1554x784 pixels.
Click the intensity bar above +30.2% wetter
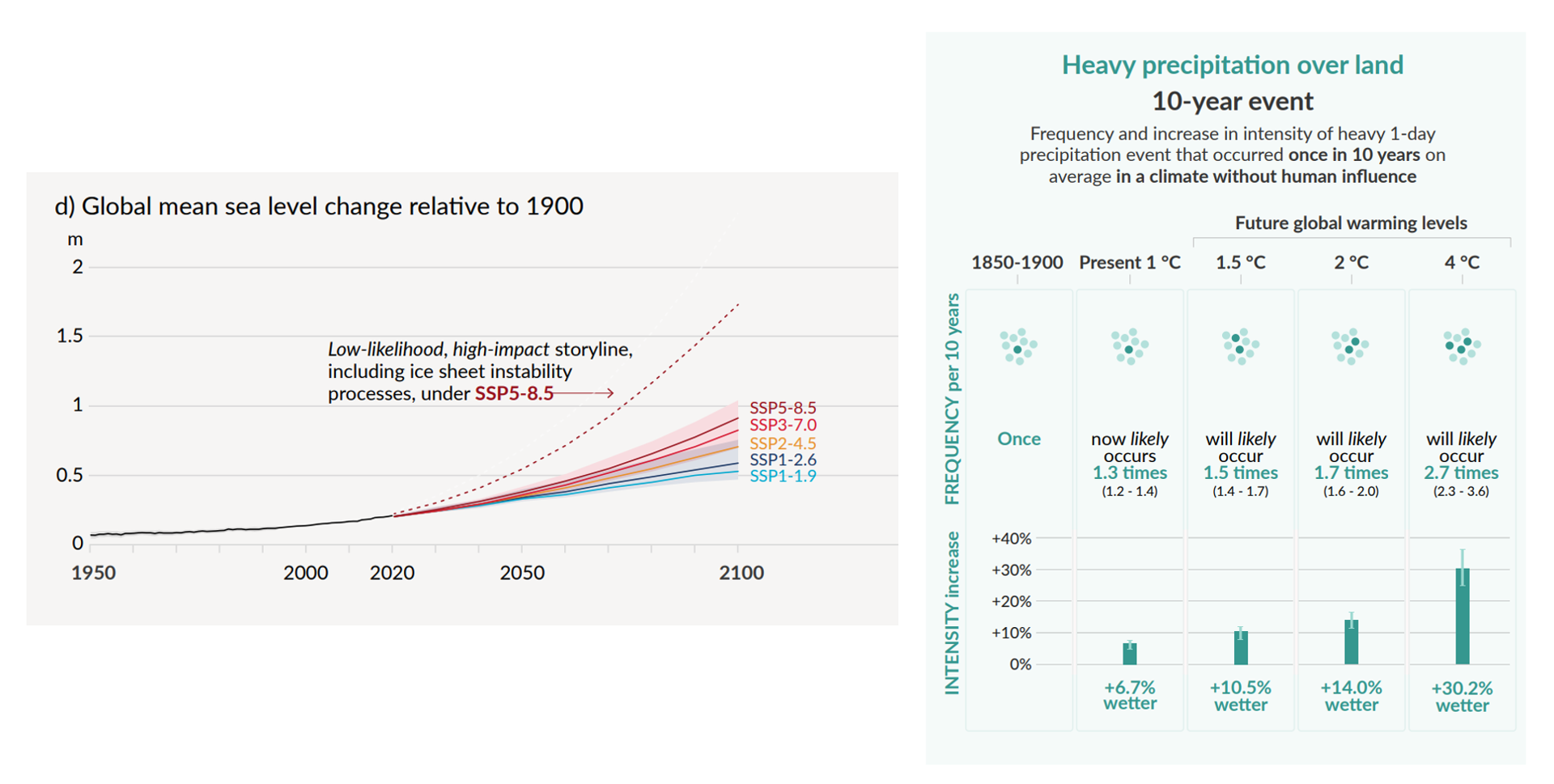click(x=1462, y=616)
